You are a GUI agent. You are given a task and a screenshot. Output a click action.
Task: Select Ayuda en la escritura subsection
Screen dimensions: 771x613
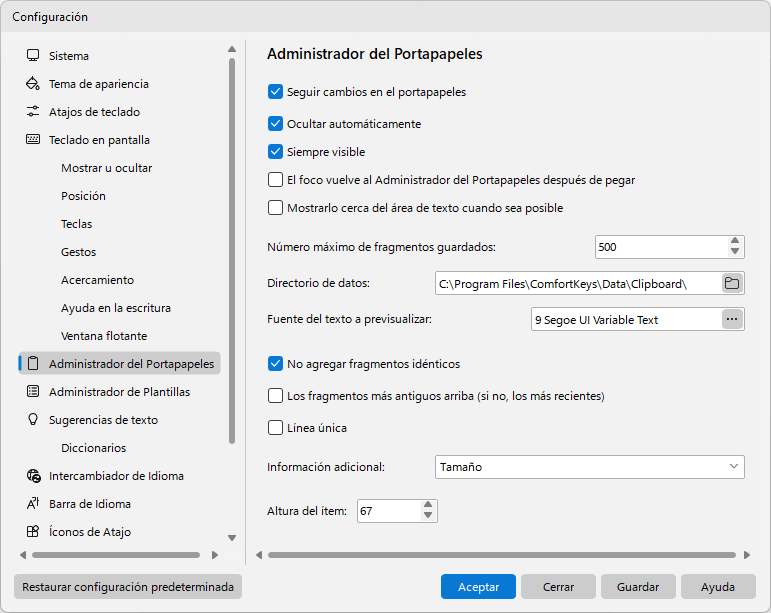(116, 308)
